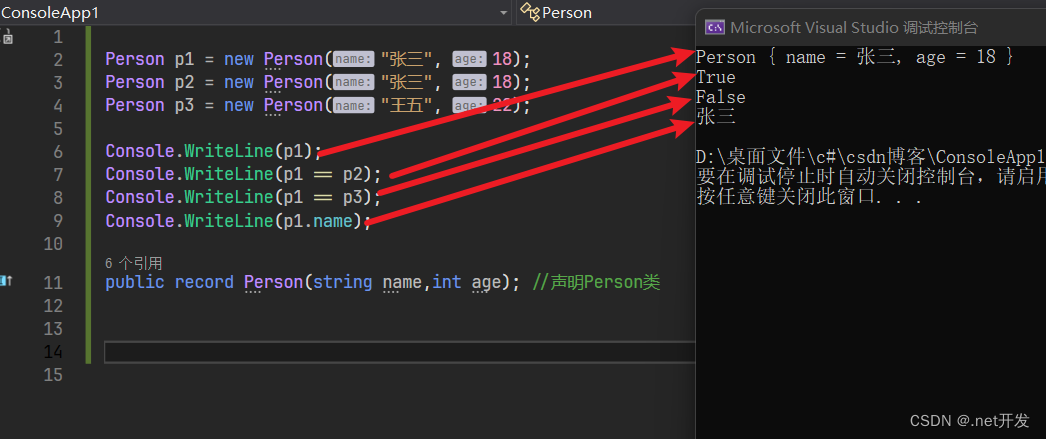Click console output 'Person { name = 张三, age = 18 }'
The image size is (1046, 439).
[x=855, y=57]
